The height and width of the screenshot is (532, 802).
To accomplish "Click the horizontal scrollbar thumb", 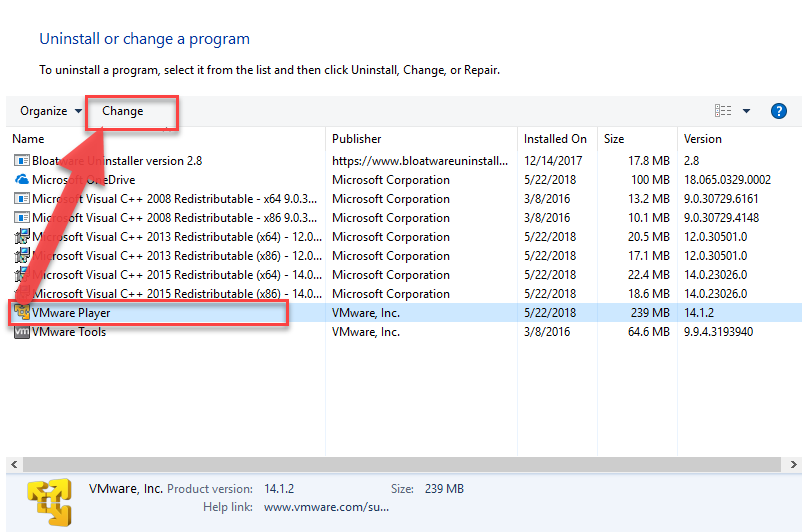I will click(x=402, y=464).
